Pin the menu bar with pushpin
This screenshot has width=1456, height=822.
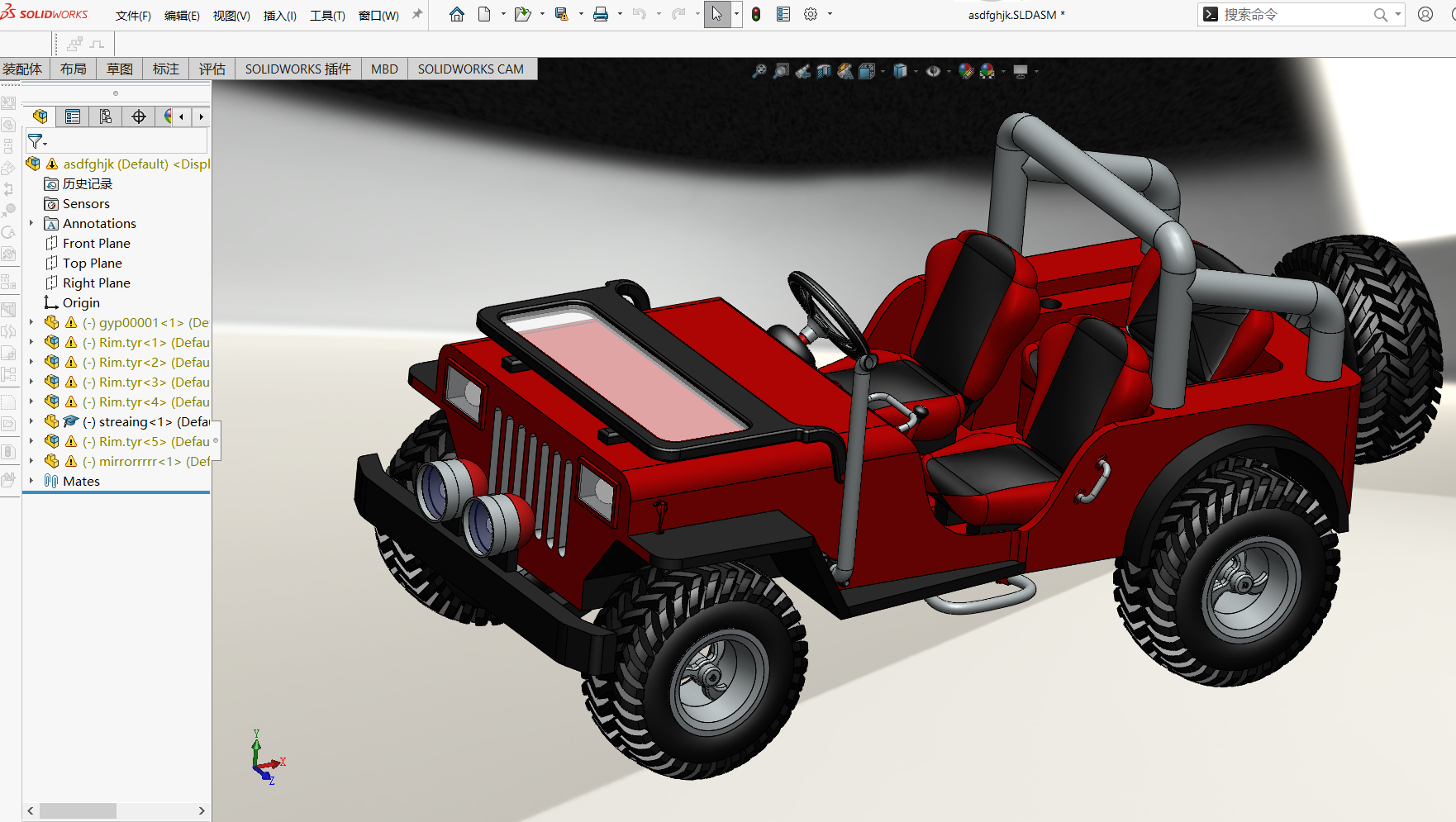(417, 14)
